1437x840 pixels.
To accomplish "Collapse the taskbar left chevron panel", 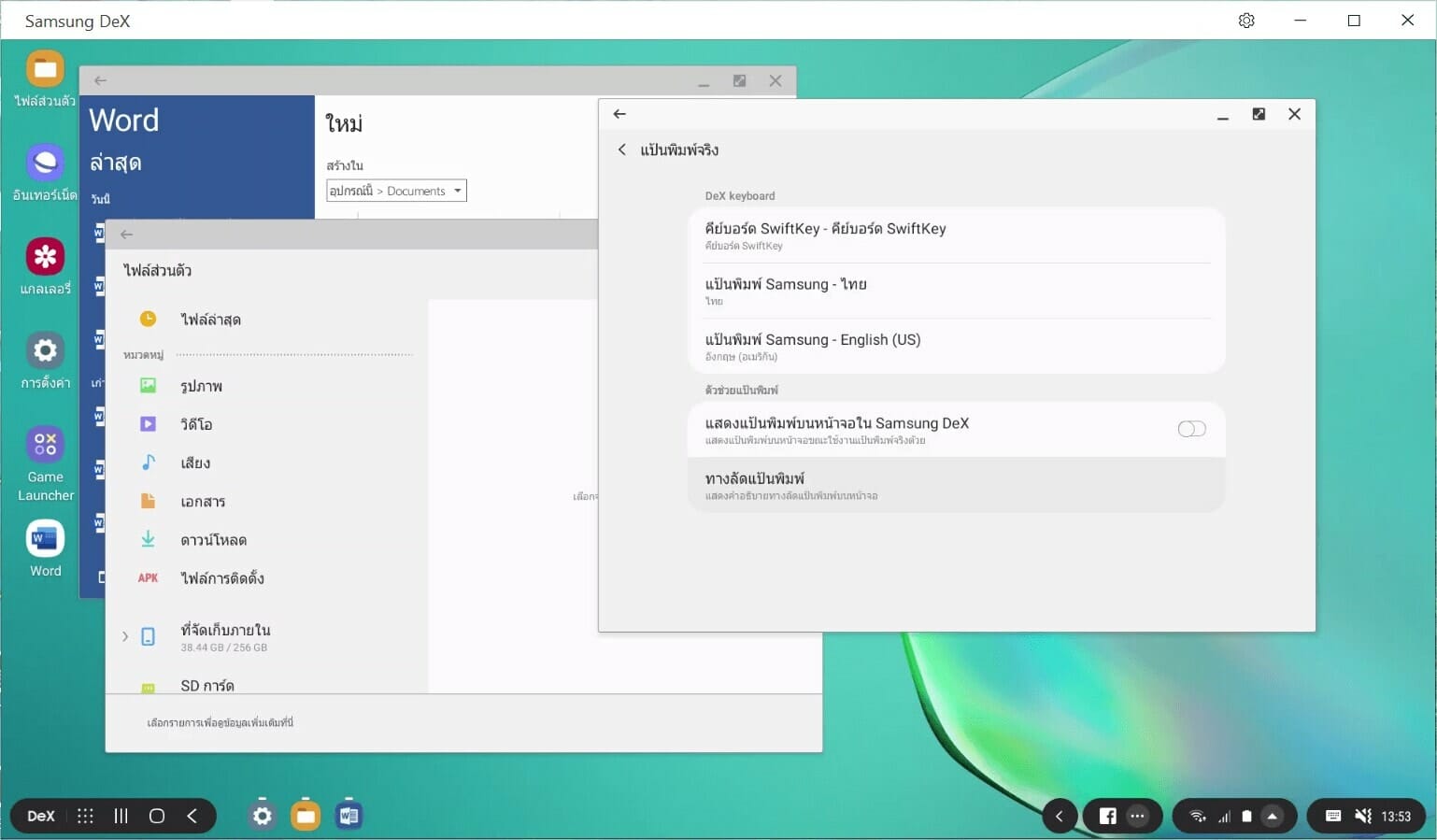I will click(x=1060, y=816).
